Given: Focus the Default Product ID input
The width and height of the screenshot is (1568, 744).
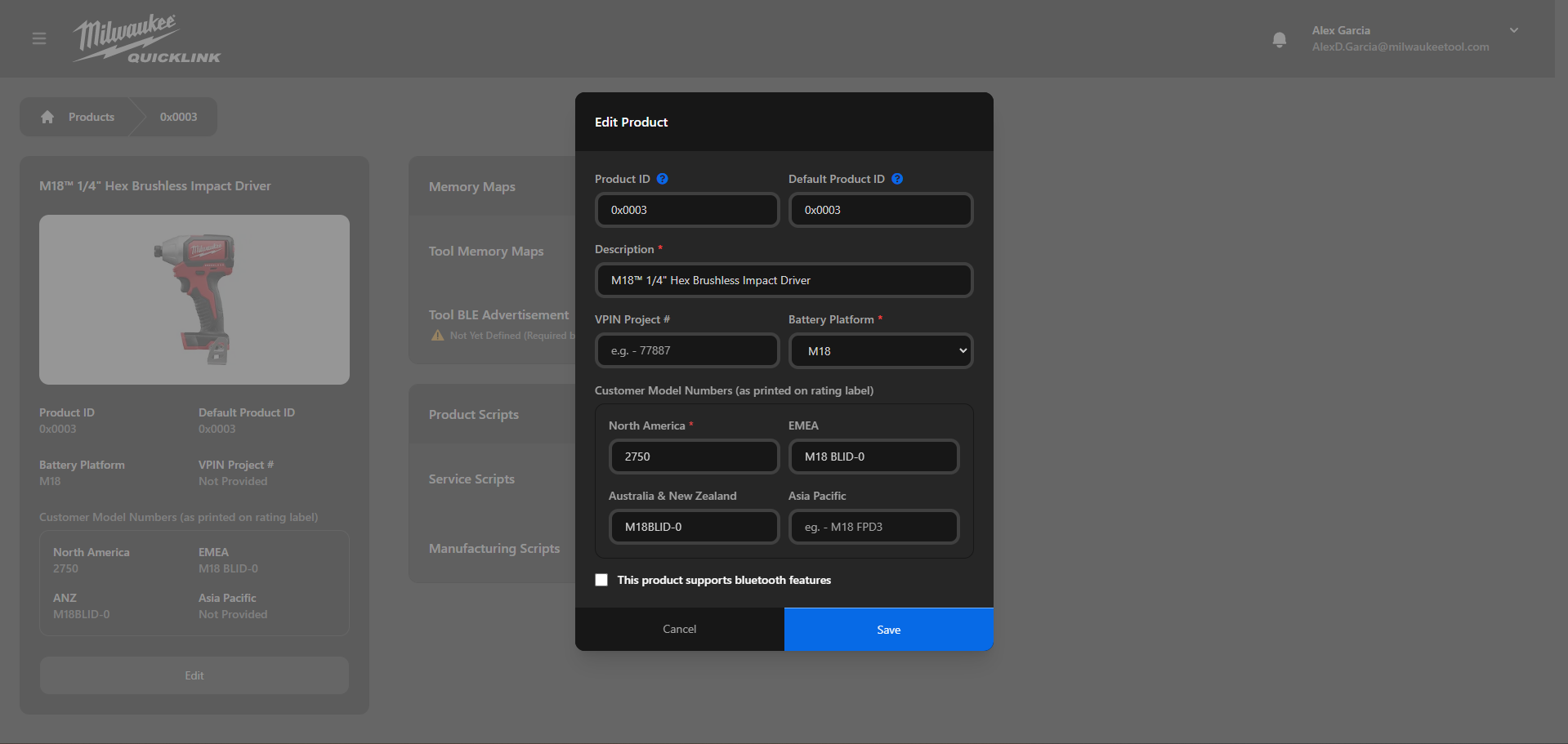Looking at the screenshot, I should pyautogui.click(x=881, y=210).
